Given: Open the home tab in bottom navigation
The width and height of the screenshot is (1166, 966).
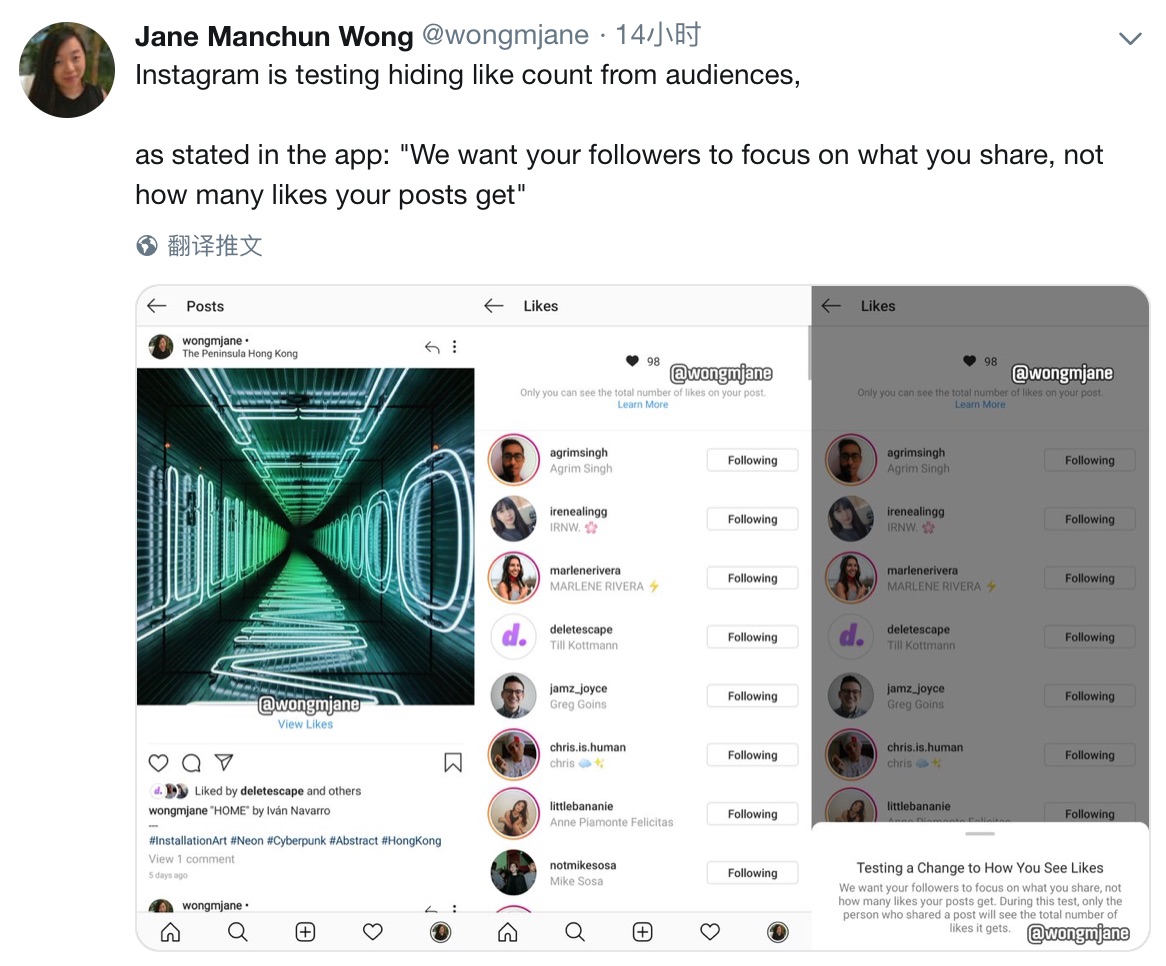Looking at the screenshot, I should pos(171,932).
